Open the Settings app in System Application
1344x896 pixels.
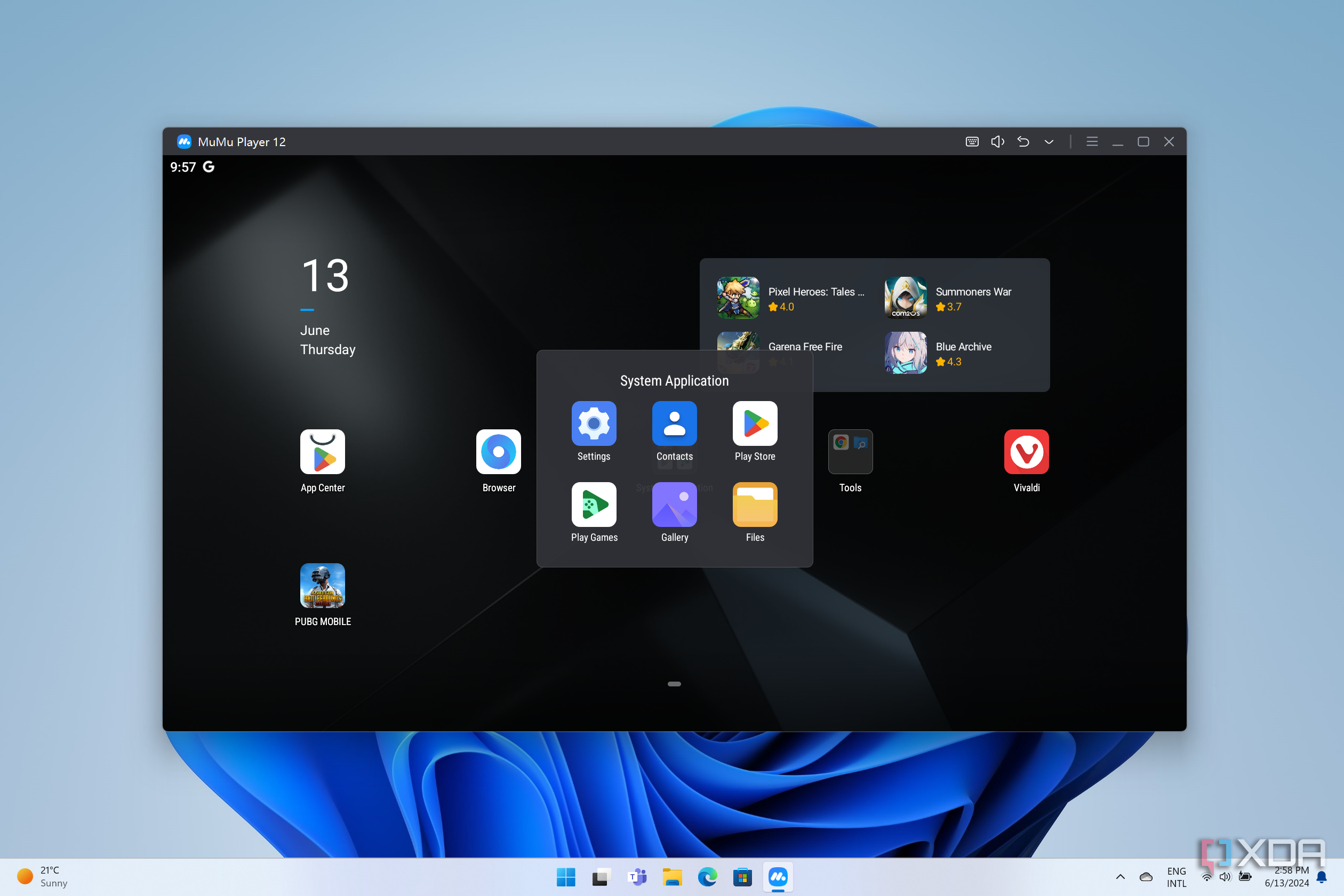594,423
